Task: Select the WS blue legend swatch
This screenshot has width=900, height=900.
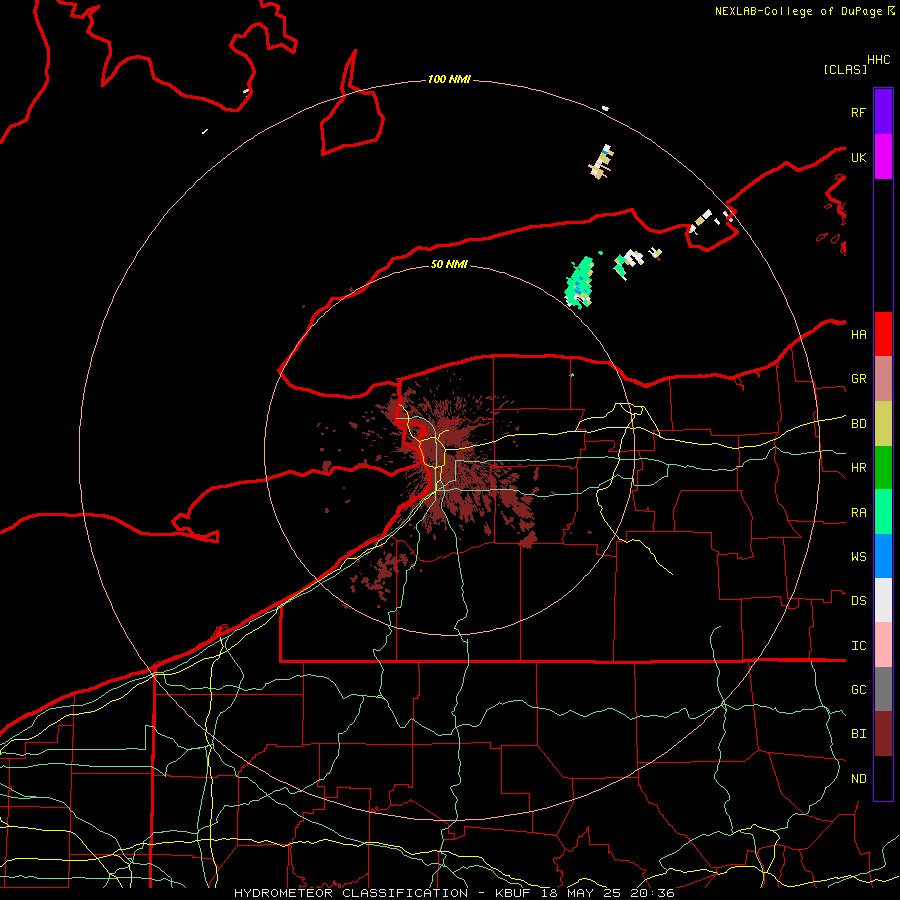Action: [x=883, y=556]
